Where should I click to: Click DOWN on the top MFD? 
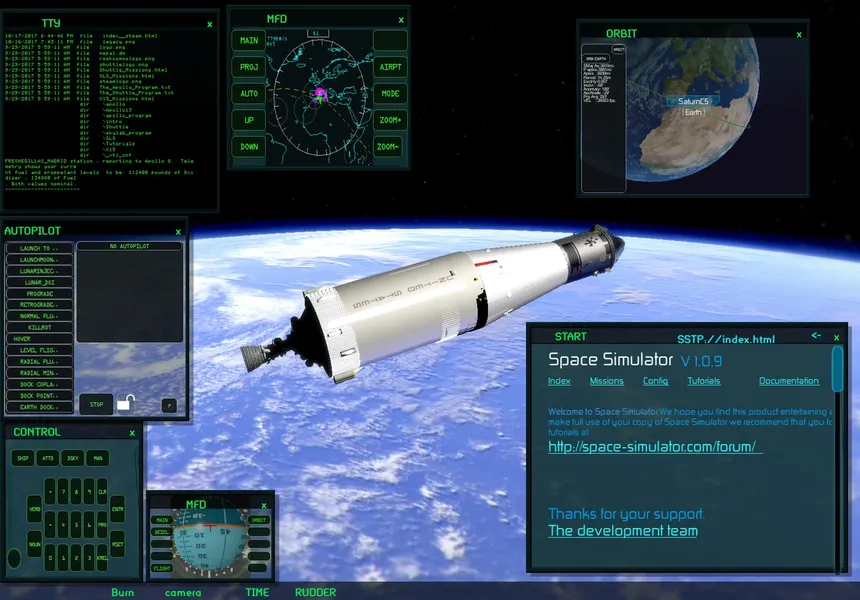click(x=248, y=146)
